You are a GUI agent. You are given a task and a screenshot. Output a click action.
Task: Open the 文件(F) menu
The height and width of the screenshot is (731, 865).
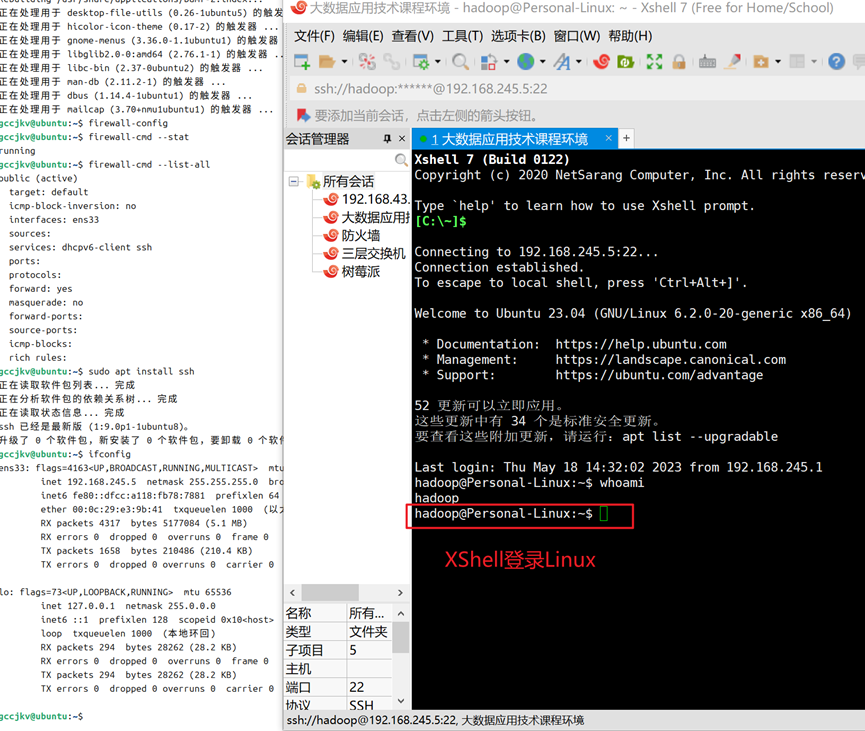click(314, 36)
